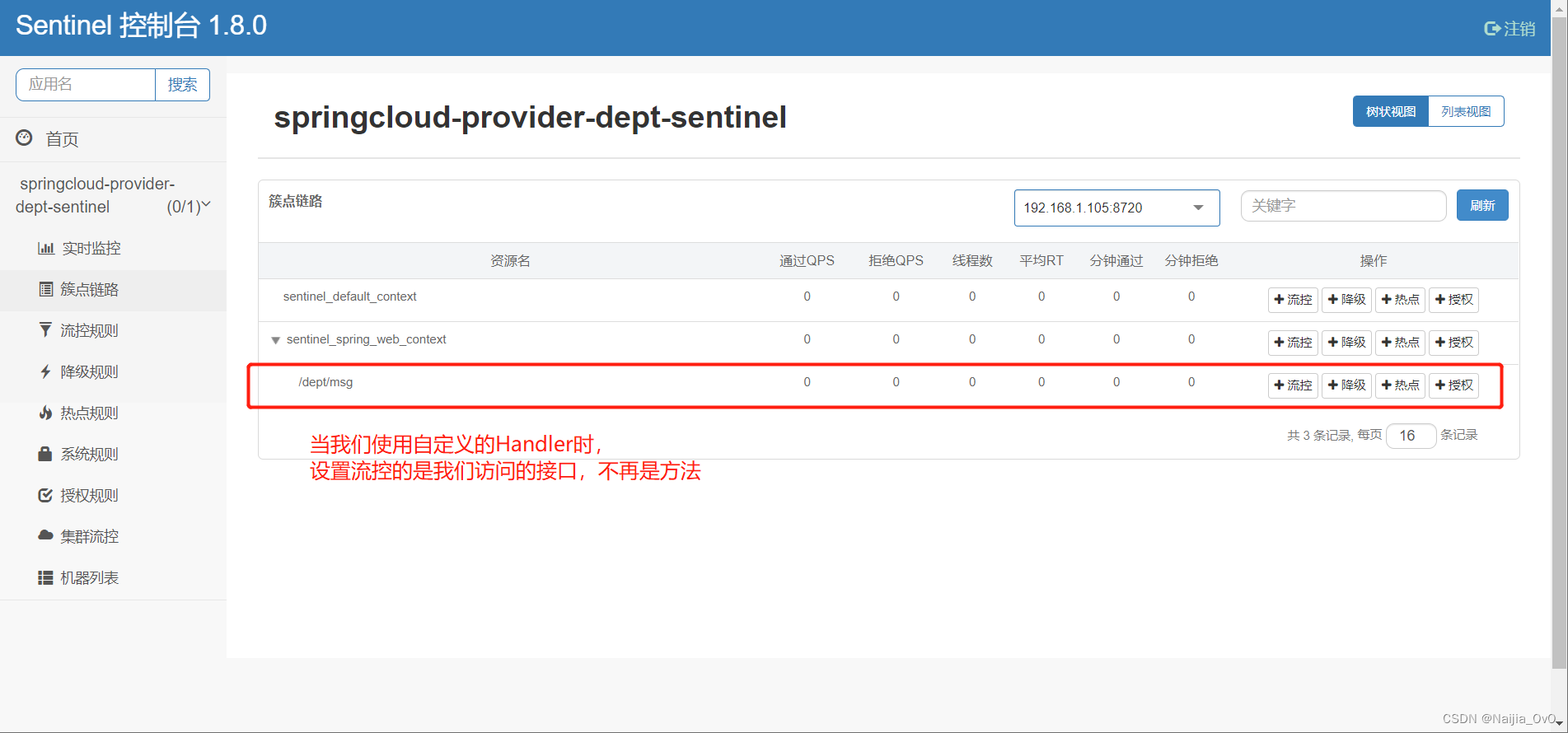1568x733 pixels.
Task: Focus the 关键字 keyword field
Action: 1343,206
